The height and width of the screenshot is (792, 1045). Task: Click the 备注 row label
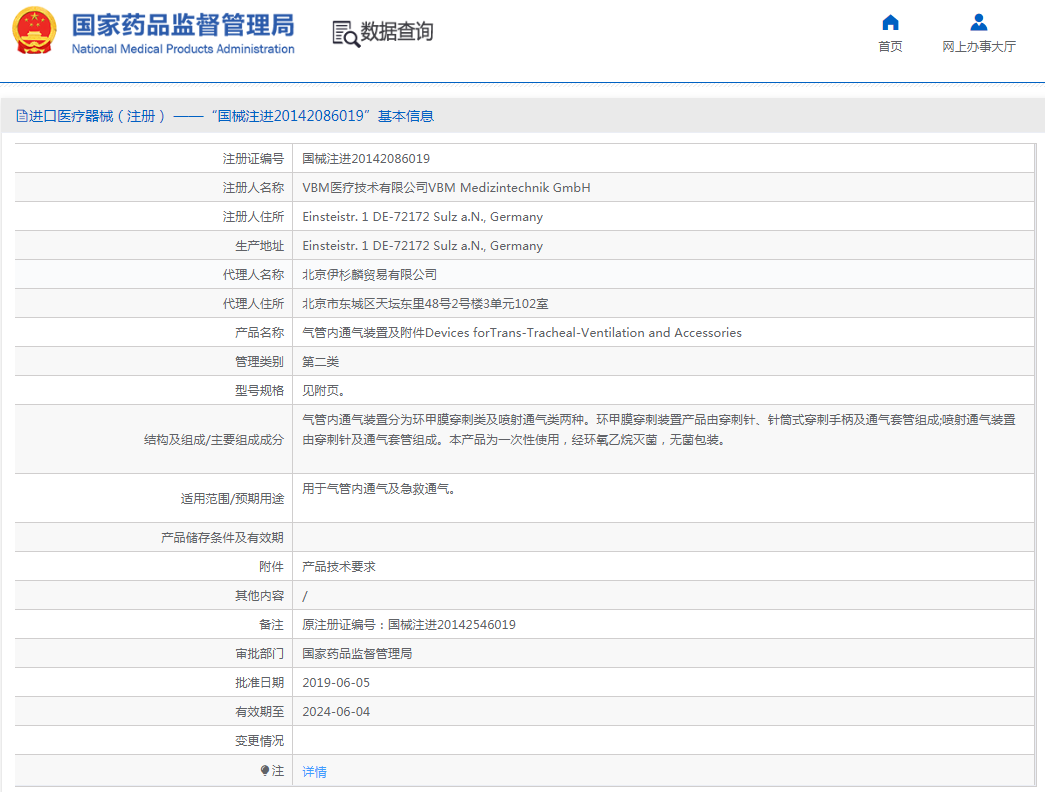click(271, 625)
